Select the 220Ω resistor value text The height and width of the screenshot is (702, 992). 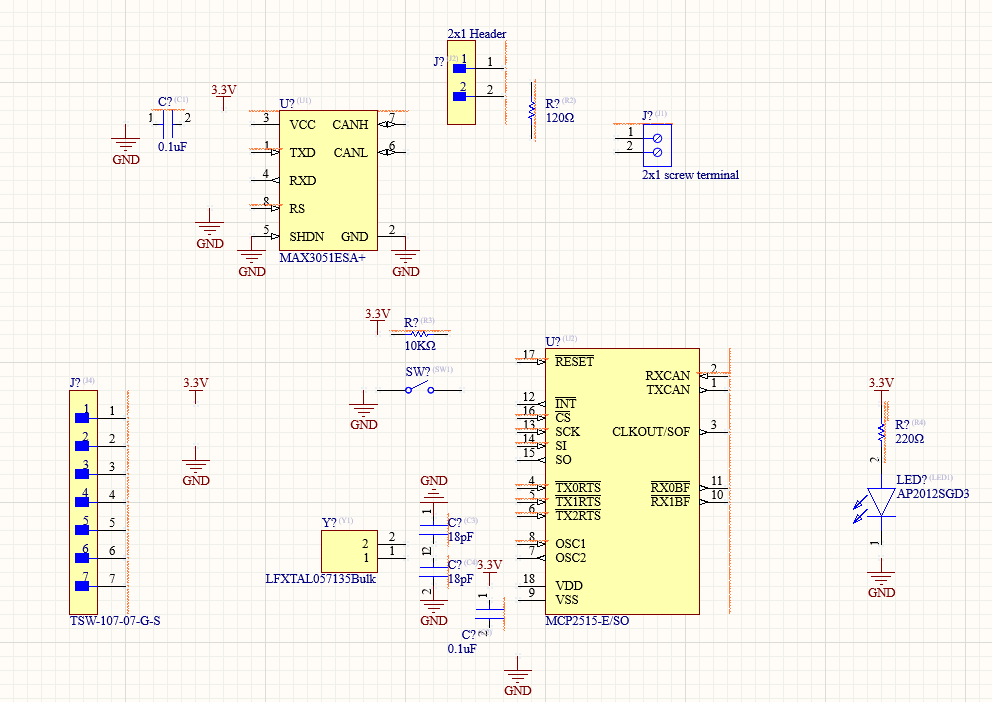pyautogui.click(x=910, y=439)
